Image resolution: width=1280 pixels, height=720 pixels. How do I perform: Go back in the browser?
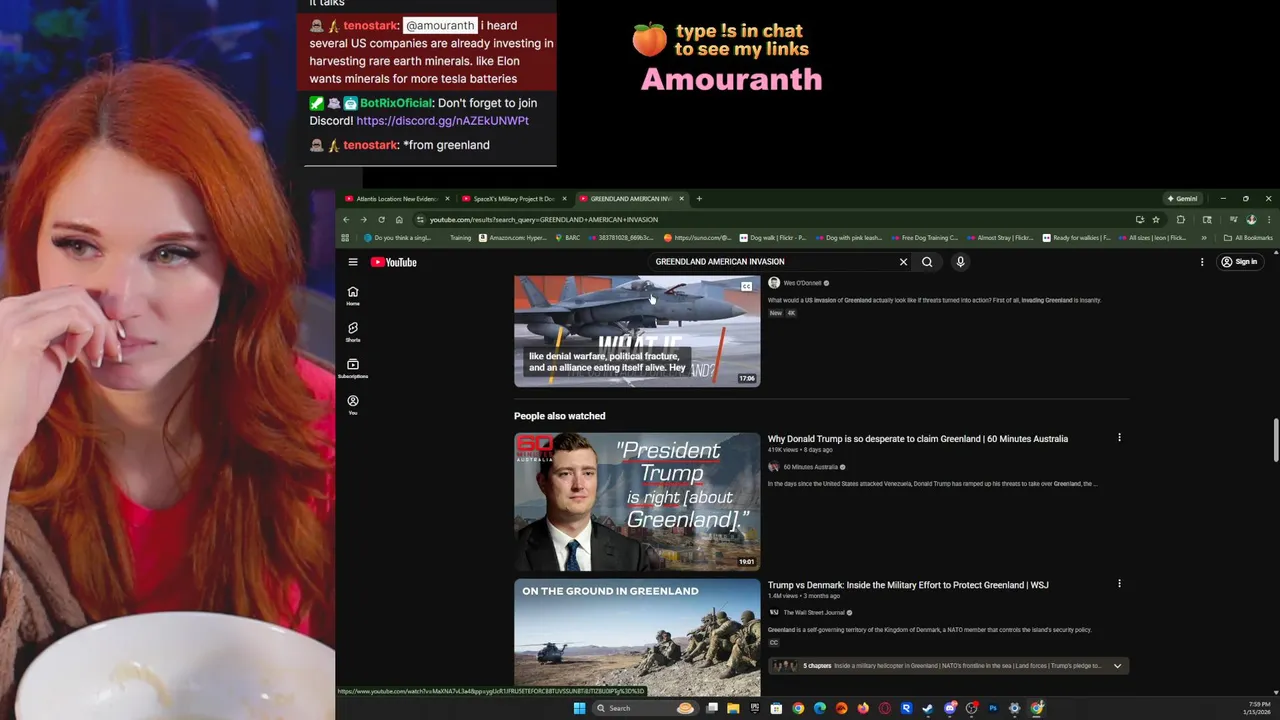coord(346,220)
